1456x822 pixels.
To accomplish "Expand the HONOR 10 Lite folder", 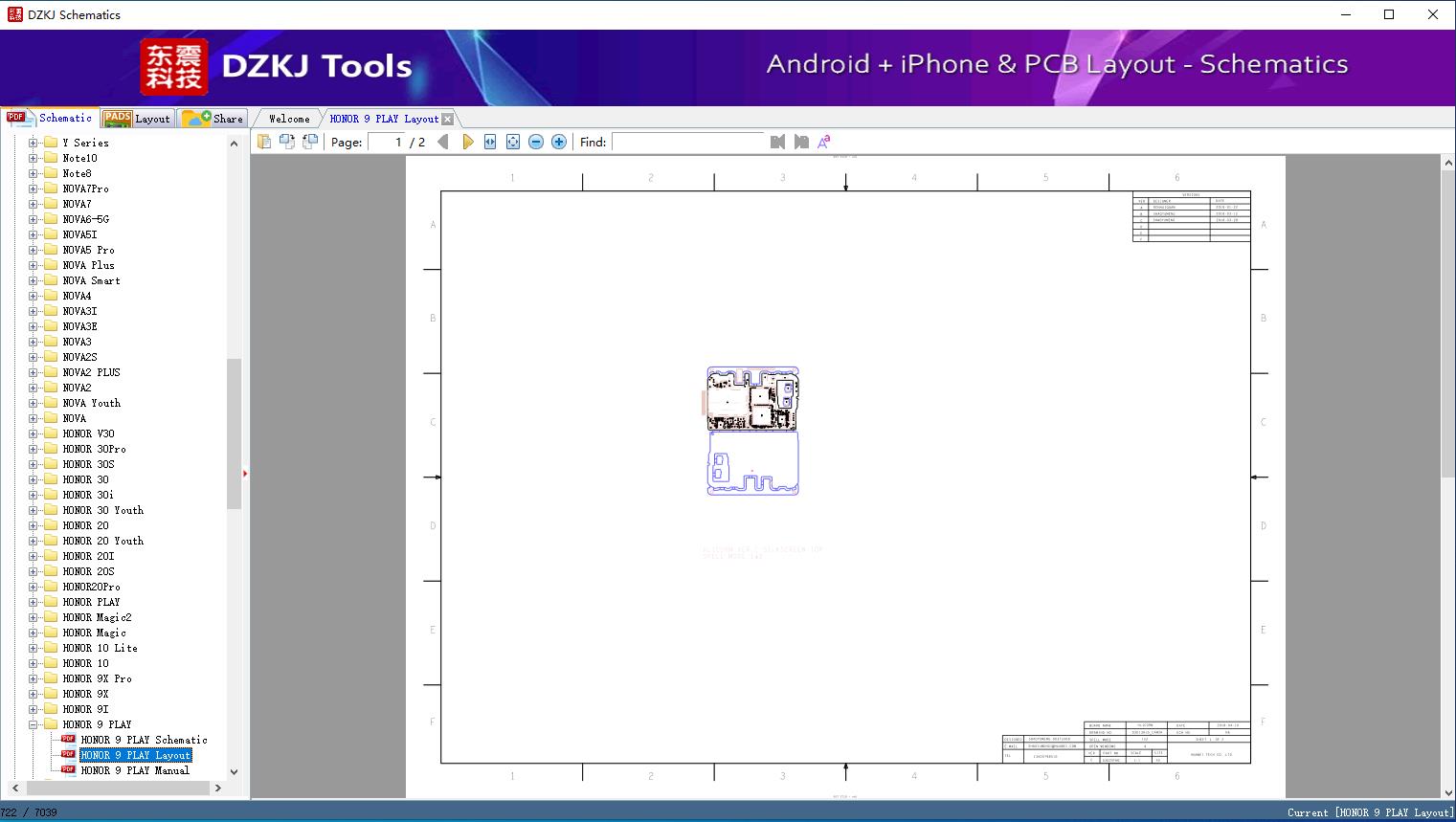I will pos(34,648).
